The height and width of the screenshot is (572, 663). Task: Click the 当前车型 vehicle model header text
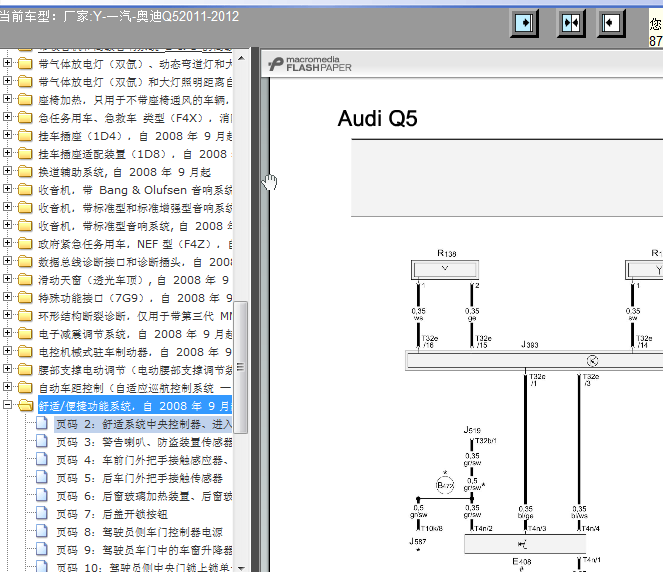click(x=119, y=16)
